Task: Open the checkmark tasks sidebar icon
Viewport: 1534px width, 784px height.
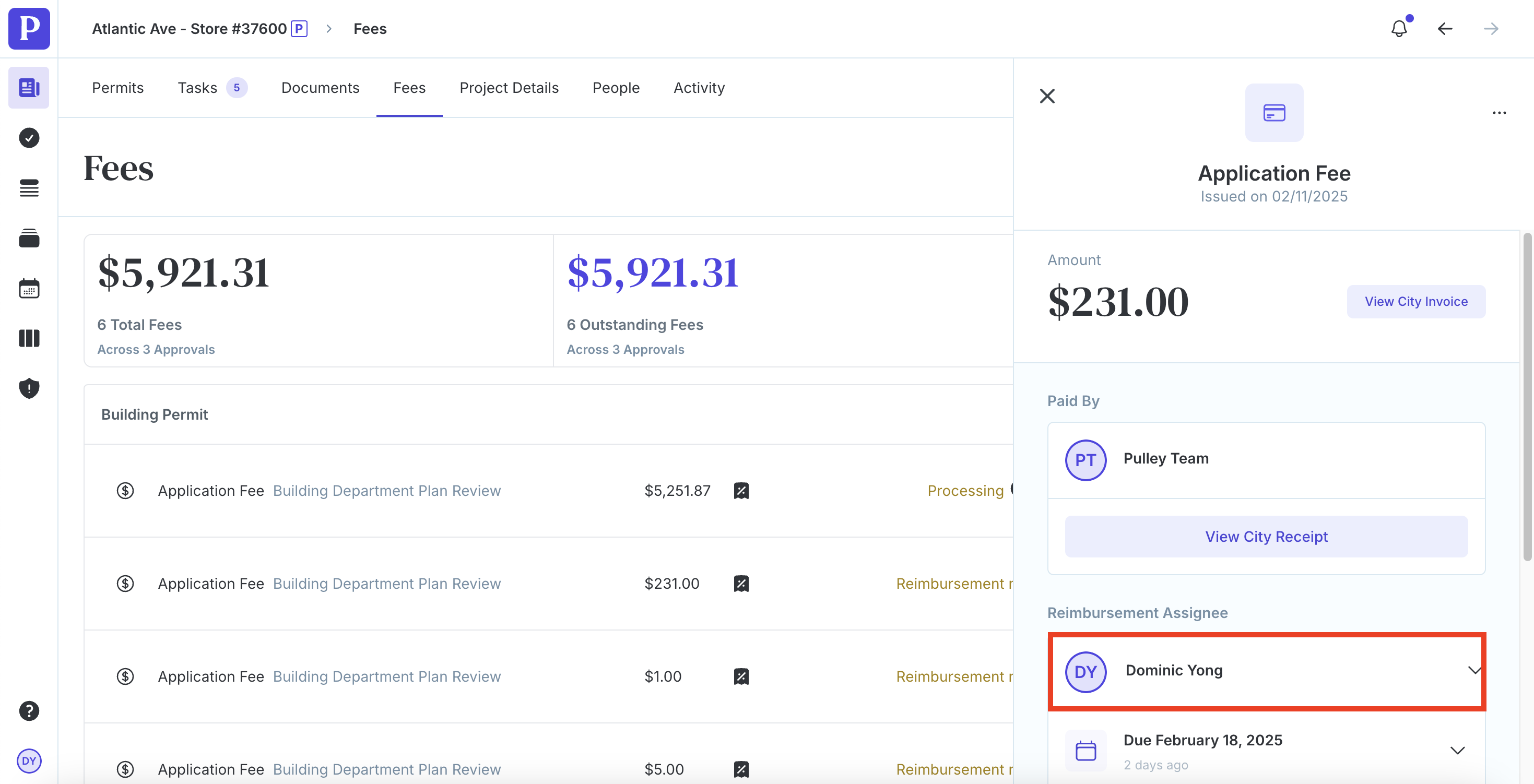Action: [29, 138]
